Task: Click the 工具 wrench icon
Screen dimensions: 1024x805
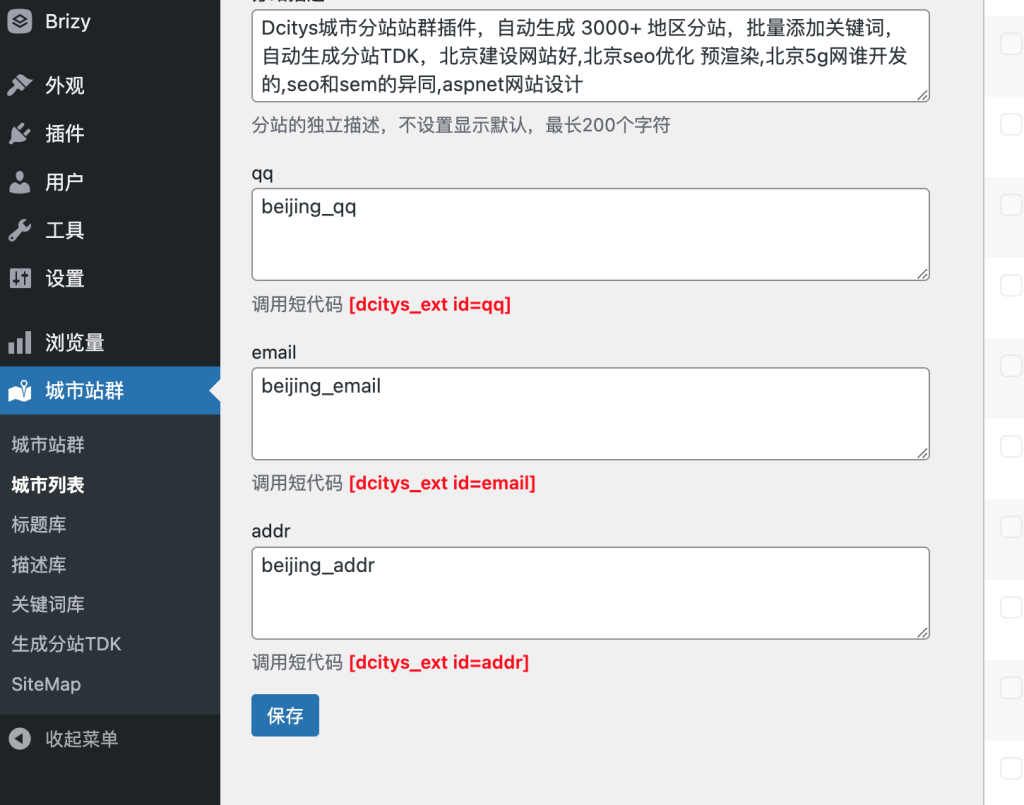Action: coord(20,231)
